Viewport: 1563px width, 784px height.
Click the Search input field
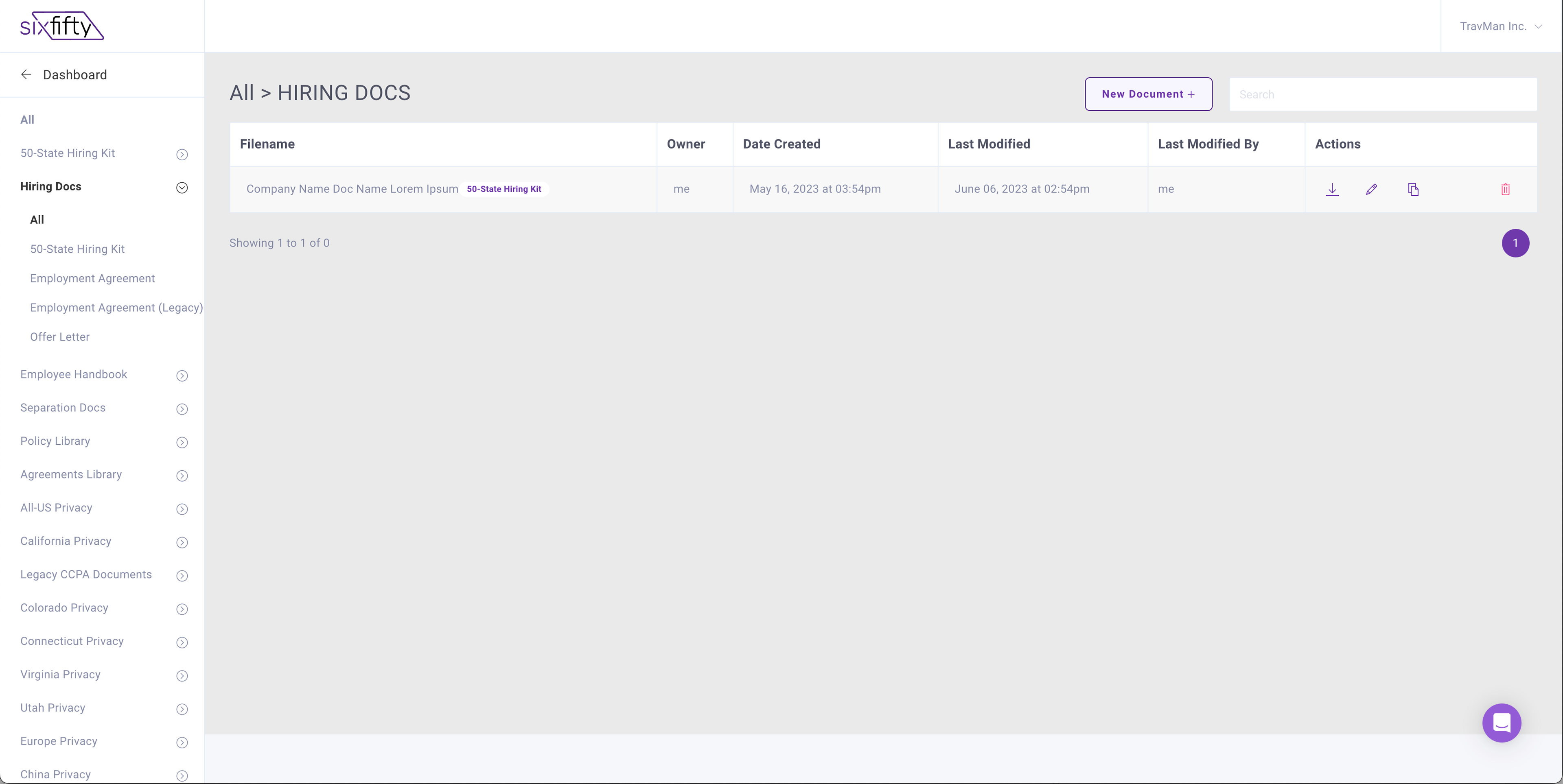point(1382,94)
